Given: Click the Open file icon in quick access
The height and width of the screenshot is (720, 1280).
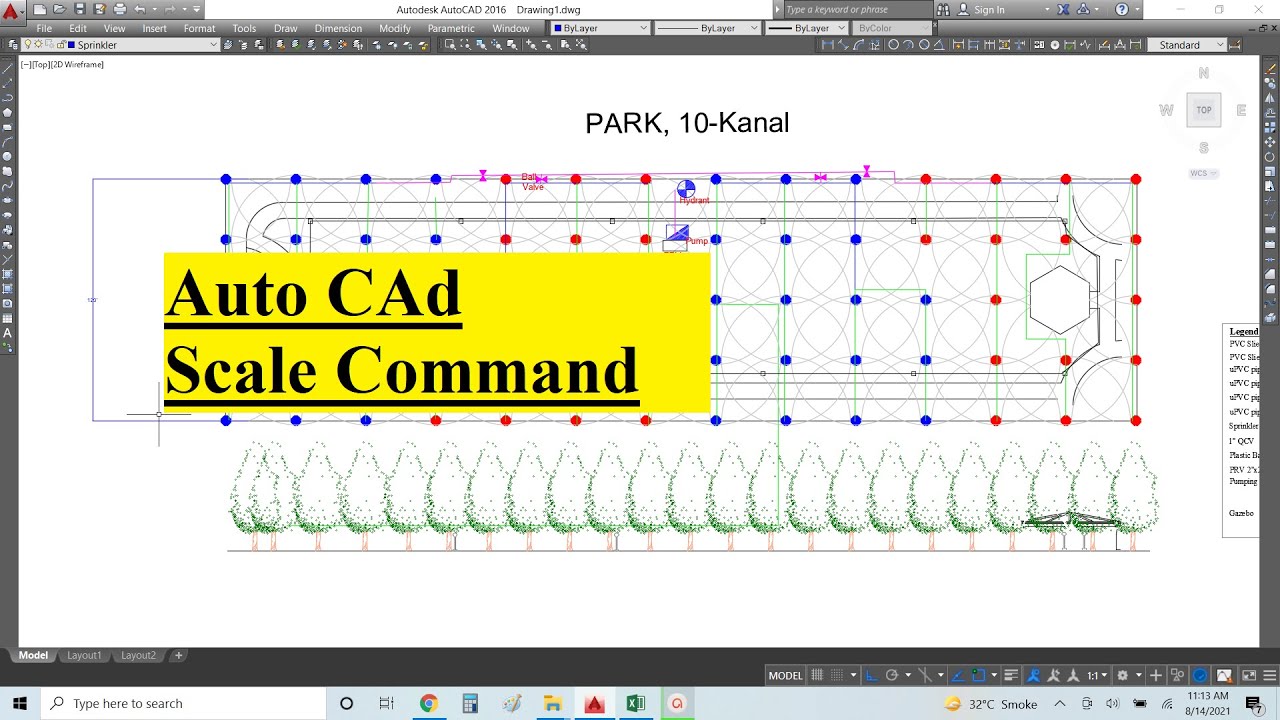Looking at the screenshot, I should coord(60,9).
